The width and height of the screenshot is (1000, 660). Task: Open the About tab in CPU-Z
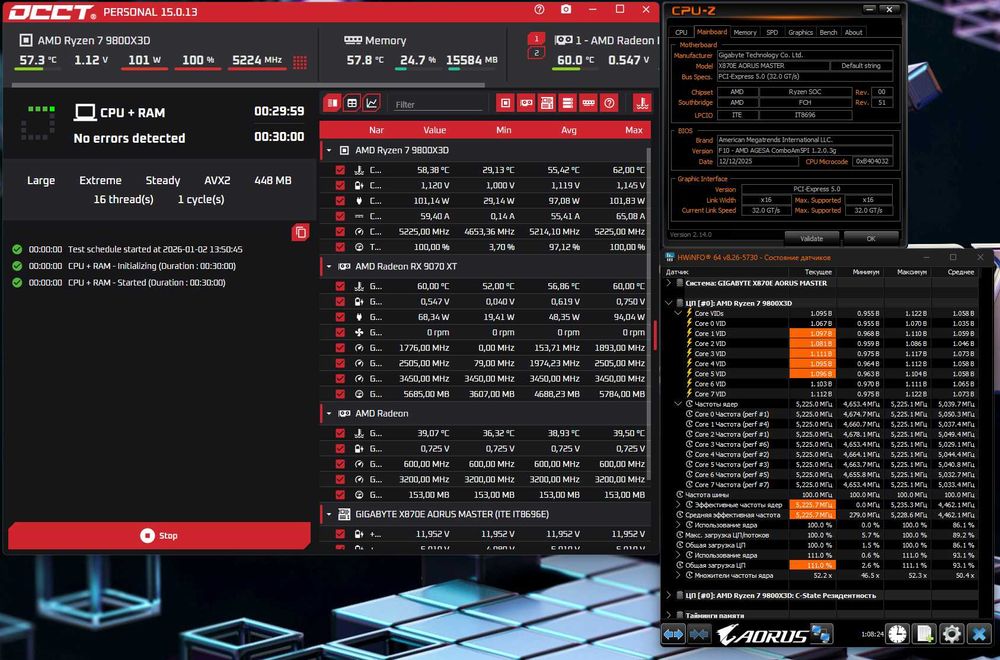(x=853, y=33)
